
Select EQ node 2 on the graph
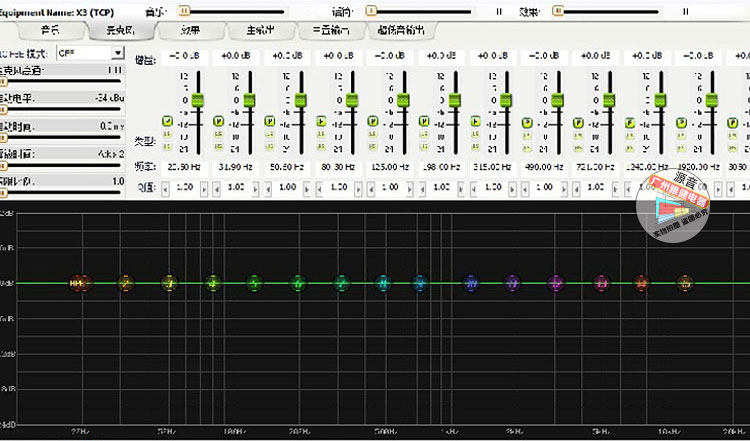click(125, 283)
